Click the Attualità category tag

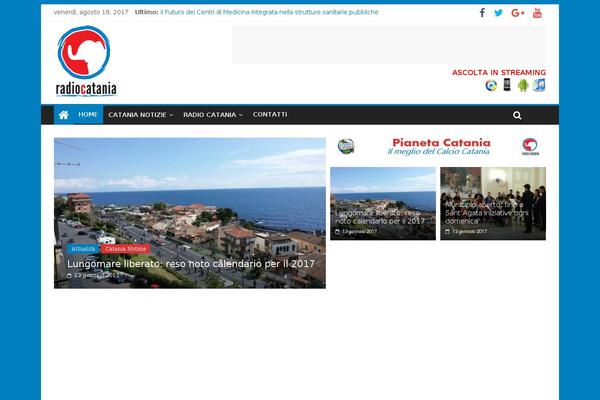(x=83, y=249)
